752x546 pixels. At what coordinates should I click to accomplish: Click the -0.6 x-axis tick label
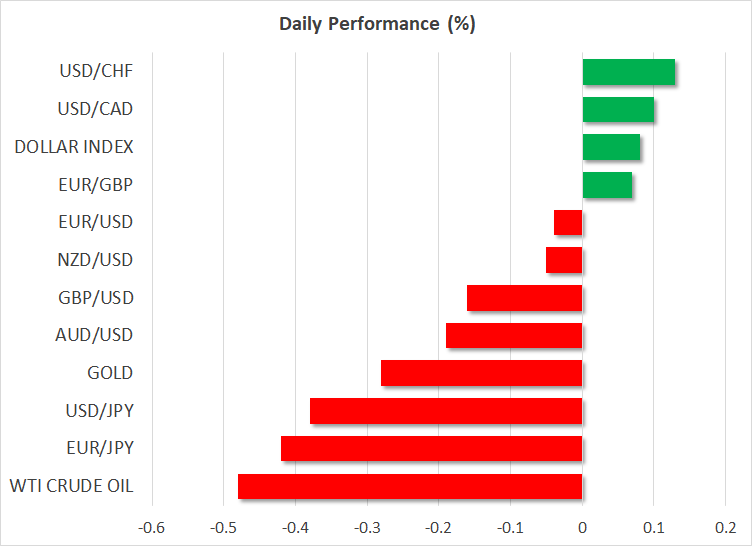(151, 527)
